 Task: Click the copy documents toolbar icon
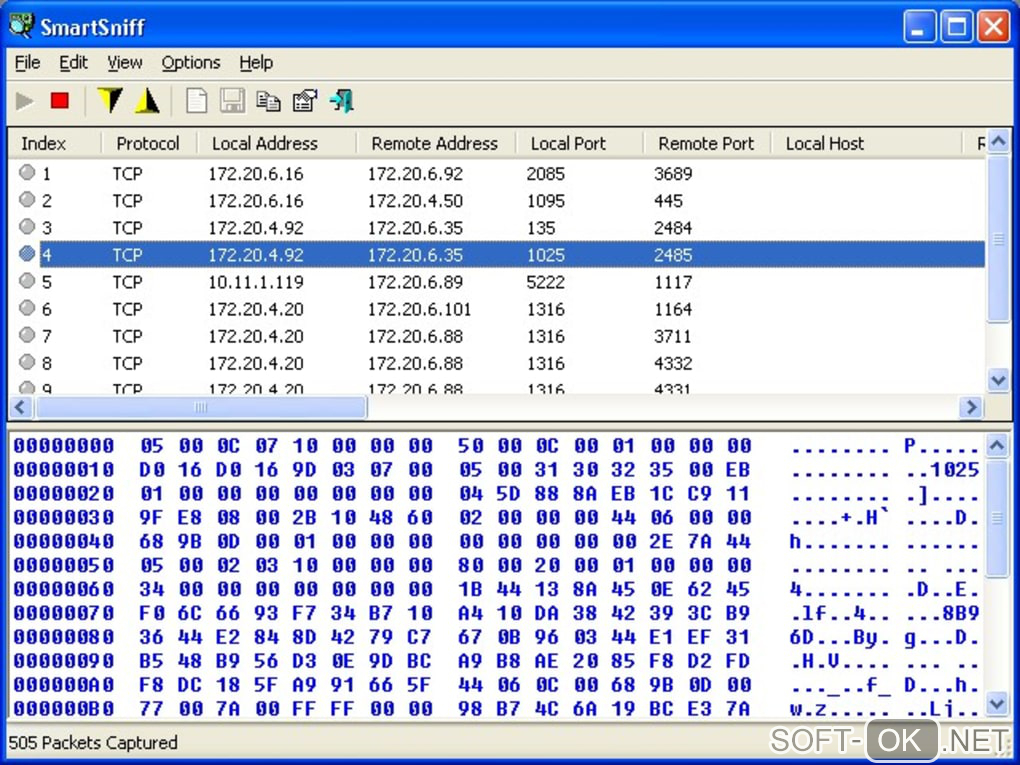point(268,101)
